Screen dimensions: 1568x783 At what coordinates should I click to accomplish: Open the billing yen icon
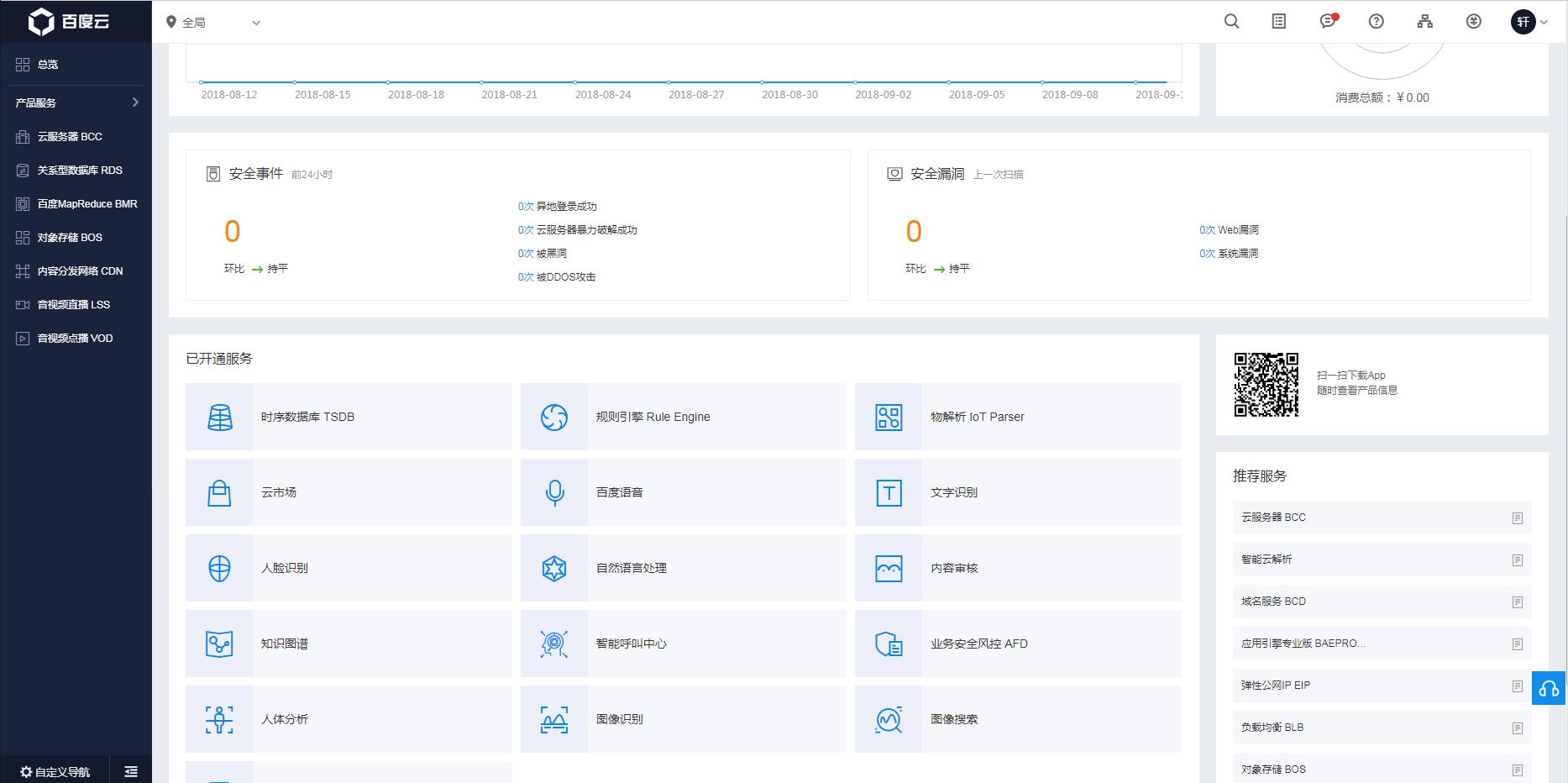pyautogui.click(x=1474, y=22)
